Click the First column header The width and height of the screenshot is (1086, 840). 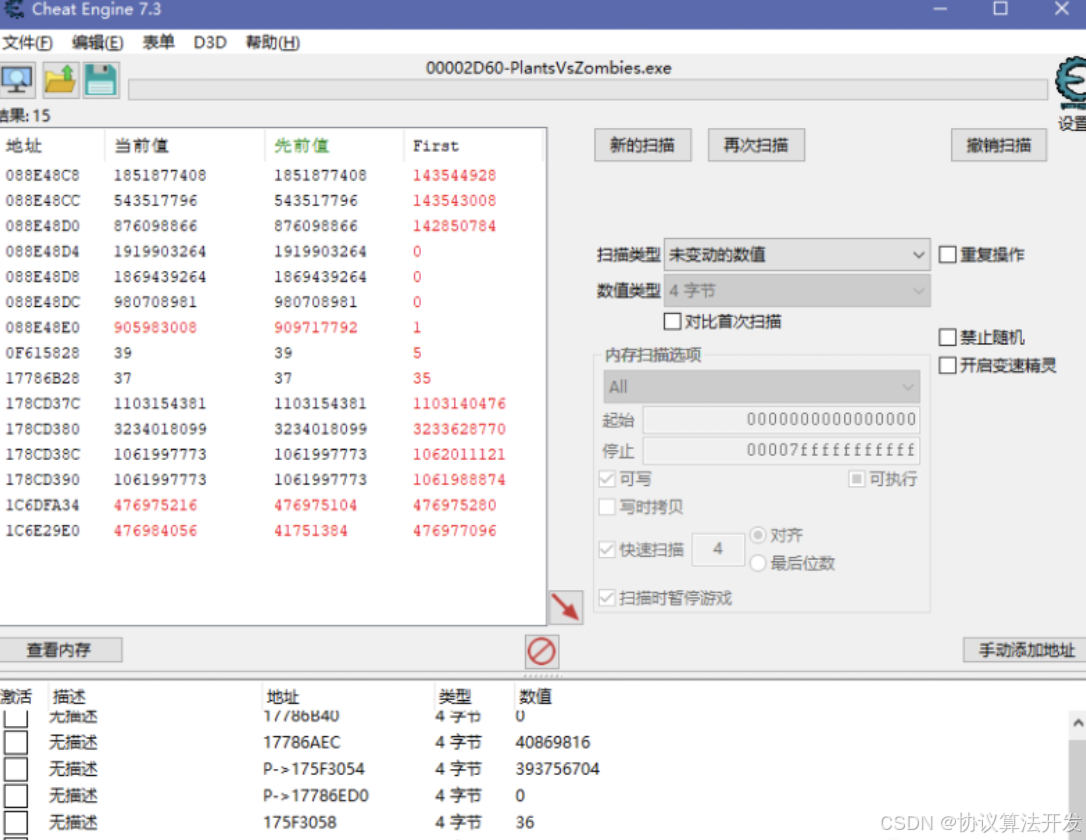(474, 145)
